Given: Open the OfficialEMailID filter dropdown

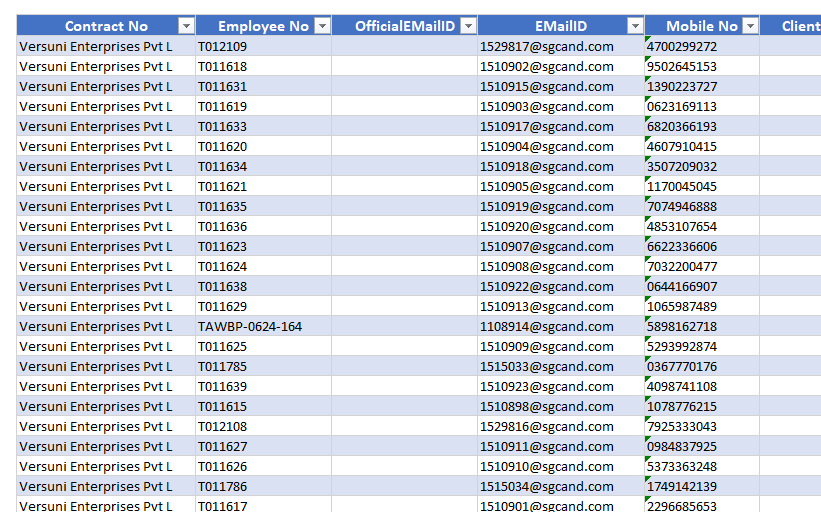Looking at the screenshot, I should (469, 26).
